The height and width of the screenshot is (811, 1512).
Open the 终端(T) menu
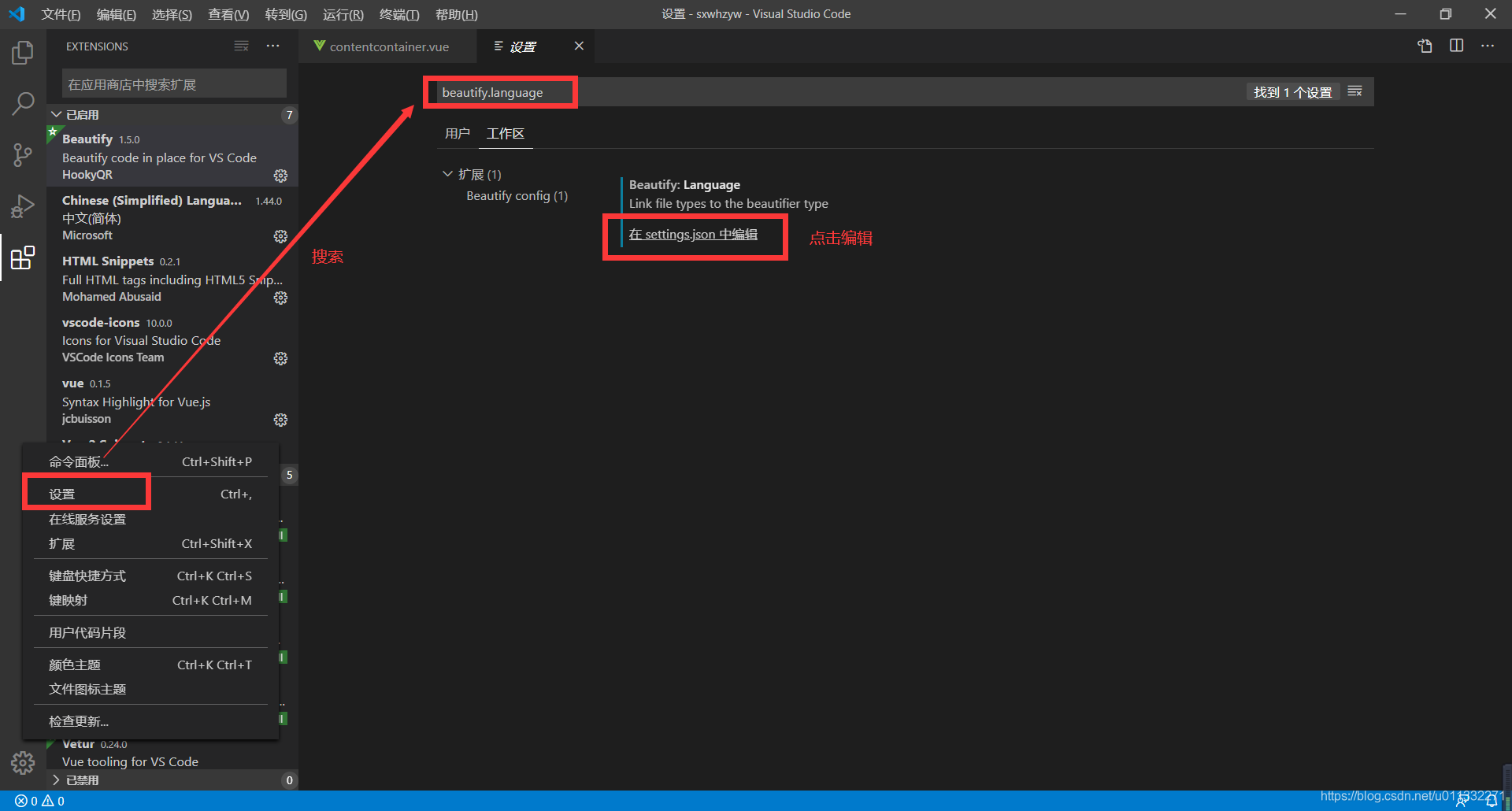point(399,14)
